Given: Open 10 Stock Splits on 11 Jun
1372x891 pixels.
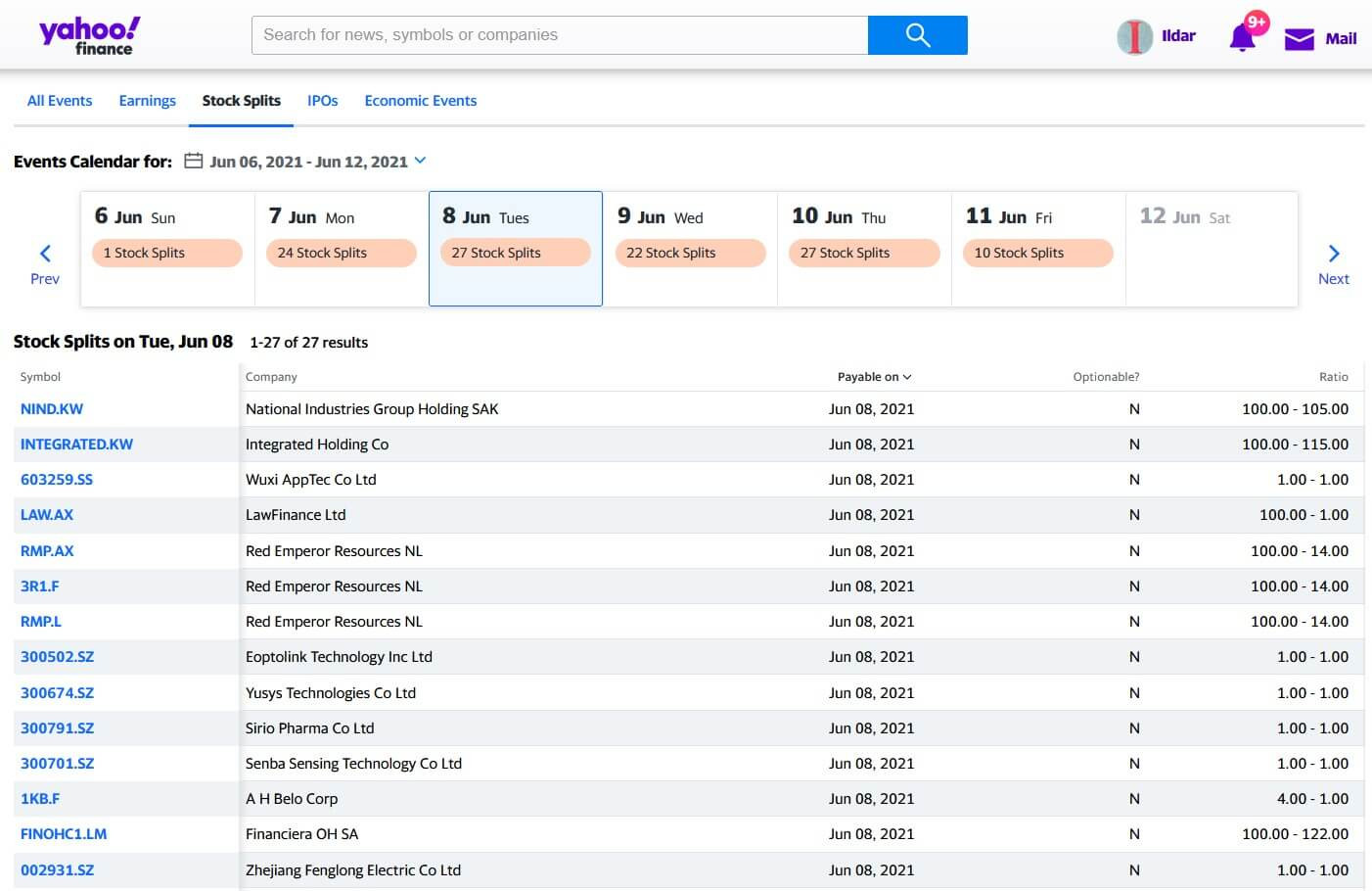Looking at the screenshot, I should tap(1037, 253).
